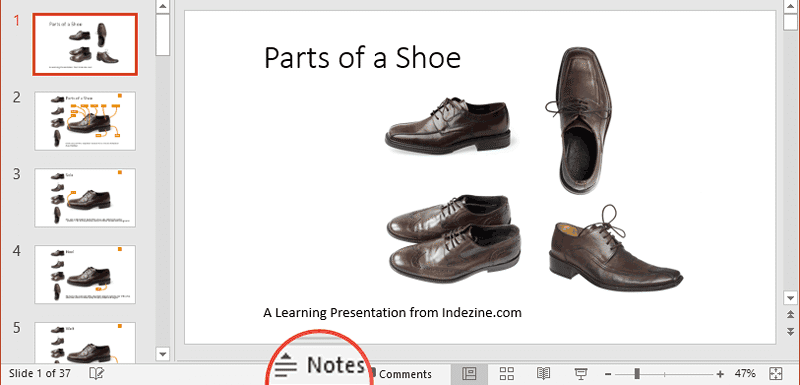Start Slide Show from status bar
The image size is (800, 385).
tap(581, 374)
